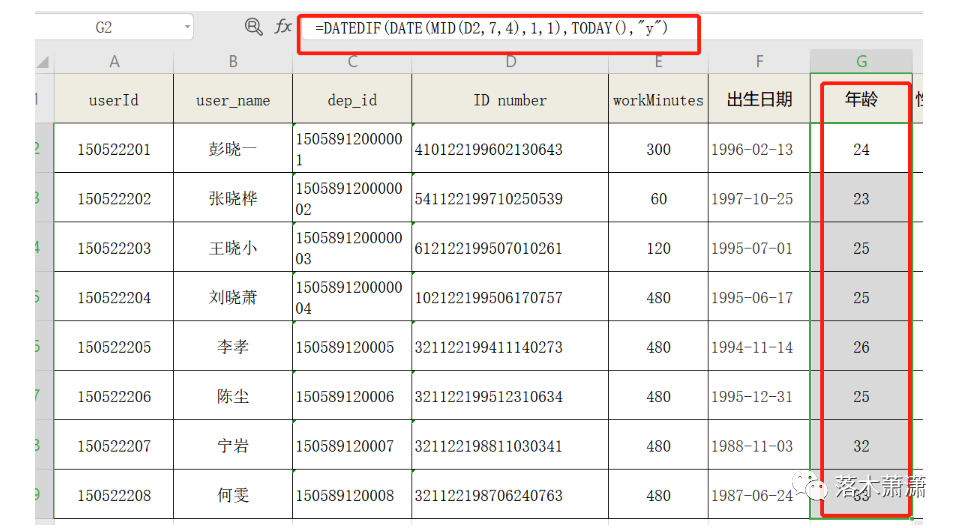The height and width of the screenshot is (528, 957).
Task: Select the name cell 张晓桦
Action: click(233, 198)
